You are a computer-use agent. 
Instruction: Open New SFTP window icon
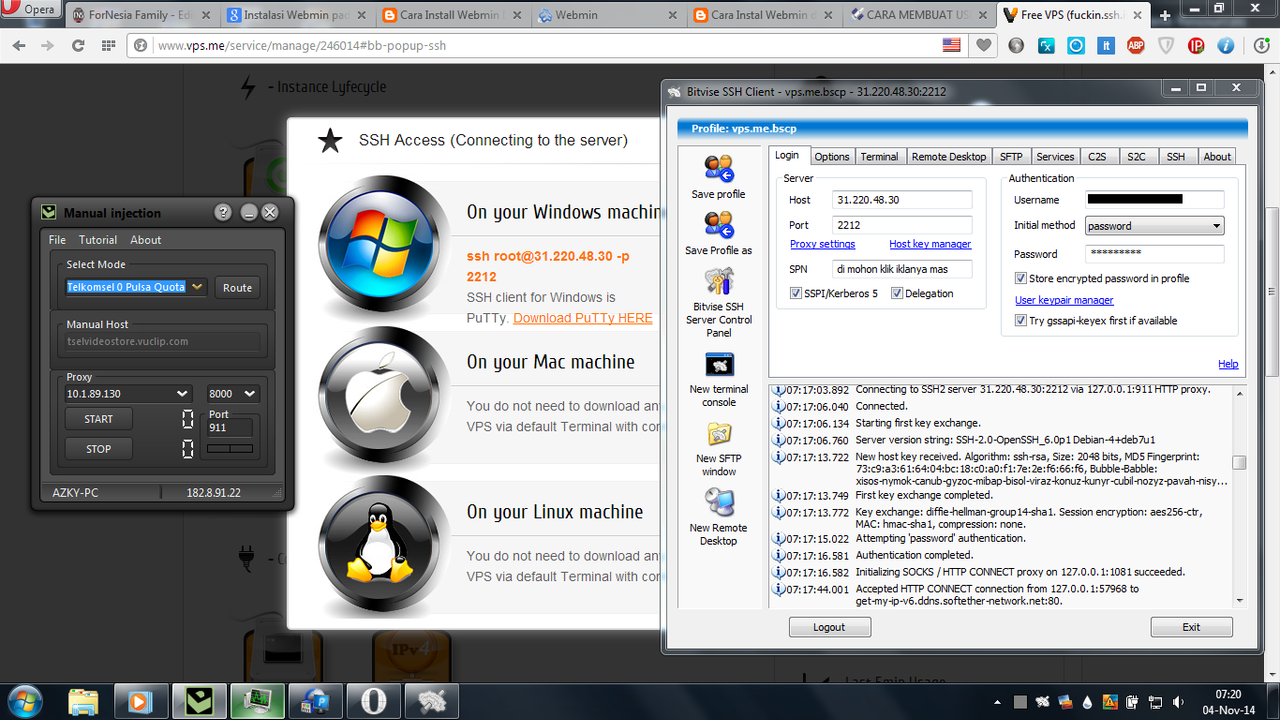[719, 434]
